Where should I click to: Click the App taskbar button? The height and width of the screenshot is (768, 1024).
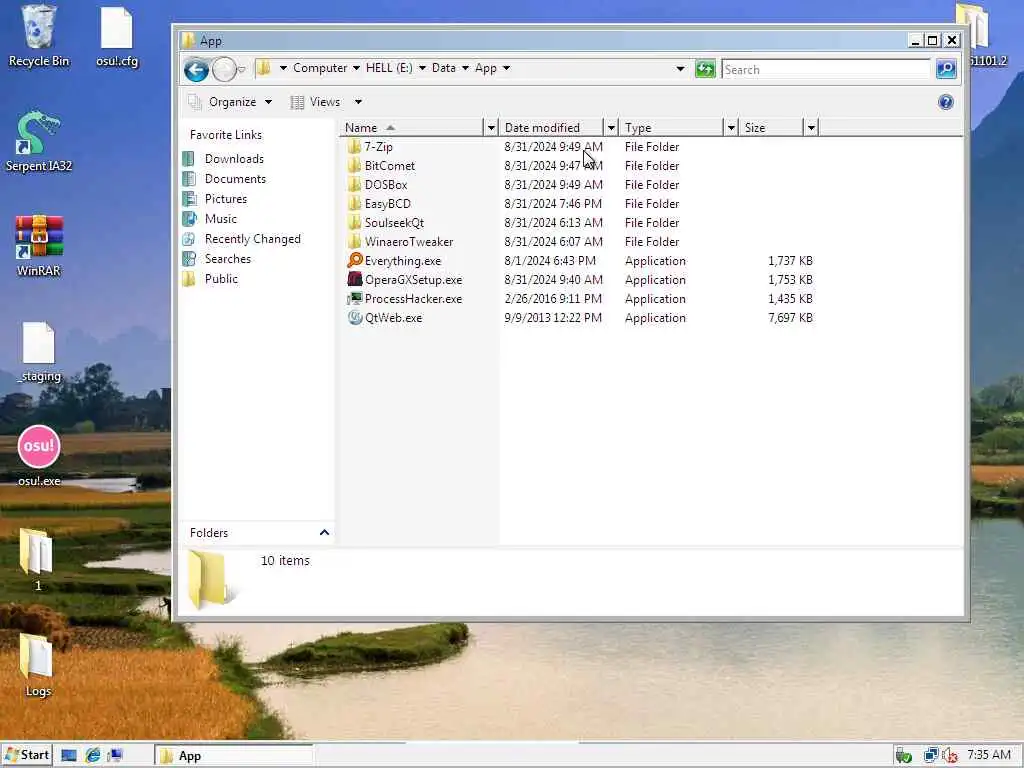(234, 756)
